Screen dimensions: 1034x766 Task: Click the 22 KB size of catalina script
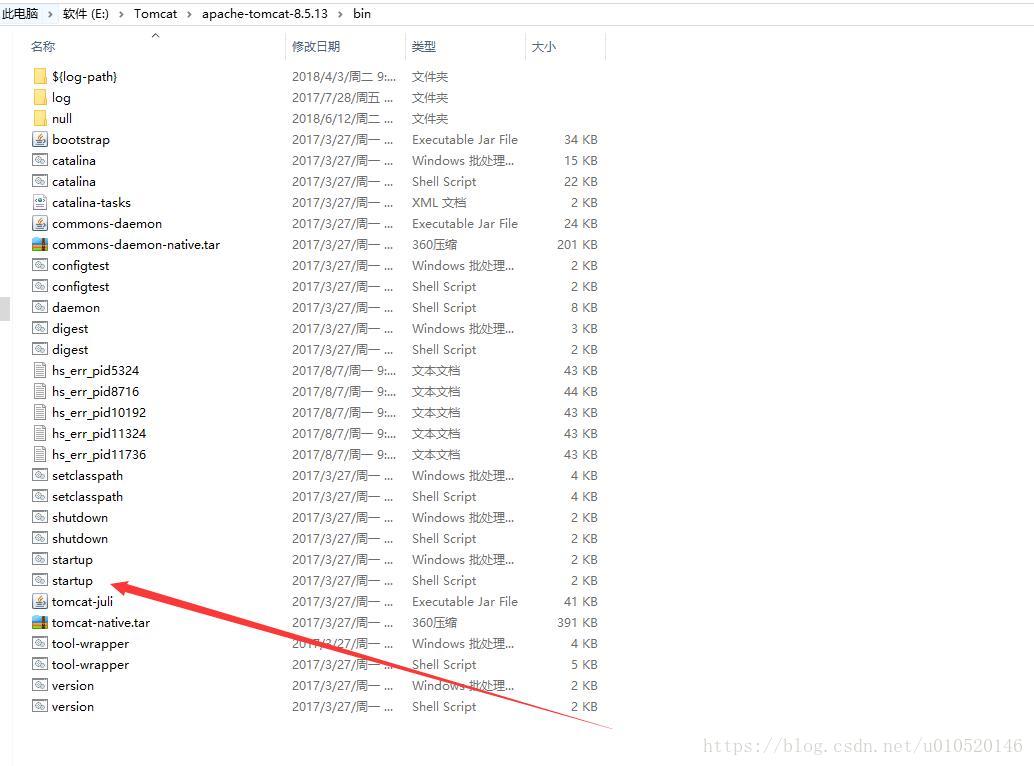point(580,181)
